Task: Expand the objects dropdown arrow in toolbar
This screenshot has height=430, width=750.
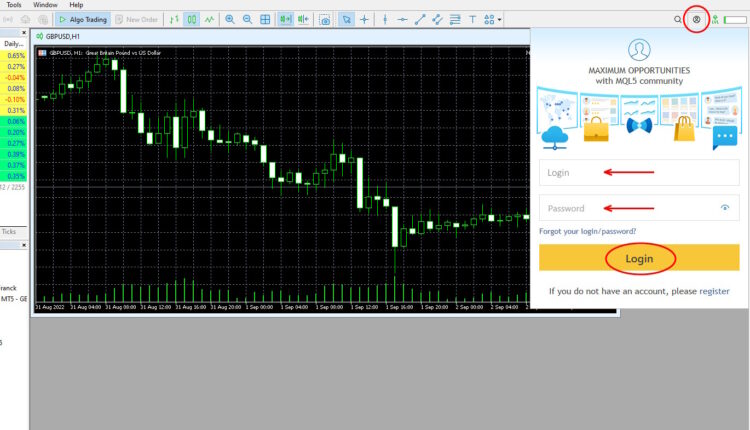Action: 499,19
